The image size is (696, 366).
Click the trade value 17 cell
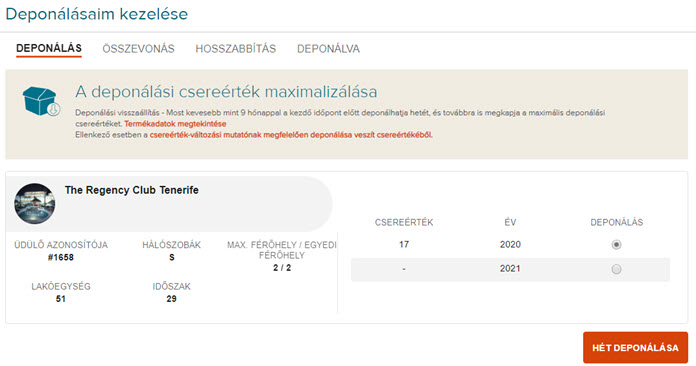[x=404, y=244]
